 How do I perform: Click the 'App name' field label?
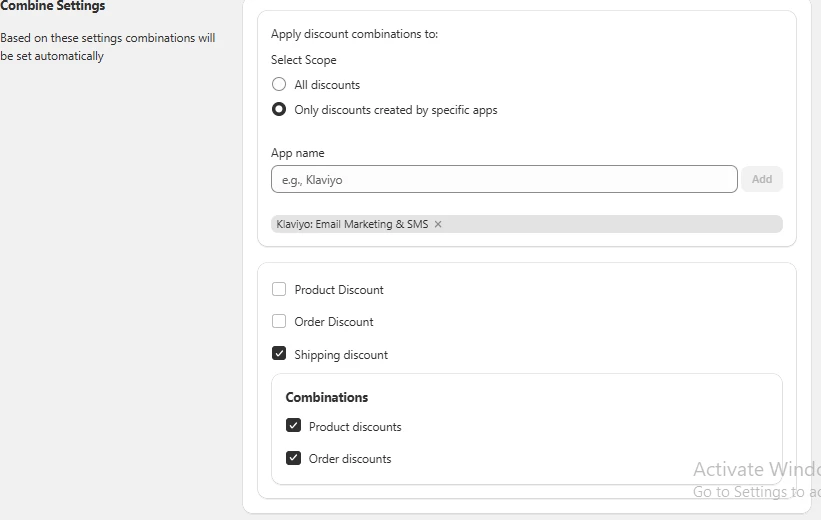297,153
